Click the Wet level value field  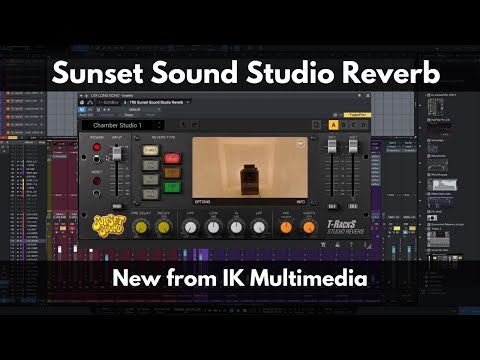click(353, 206)
